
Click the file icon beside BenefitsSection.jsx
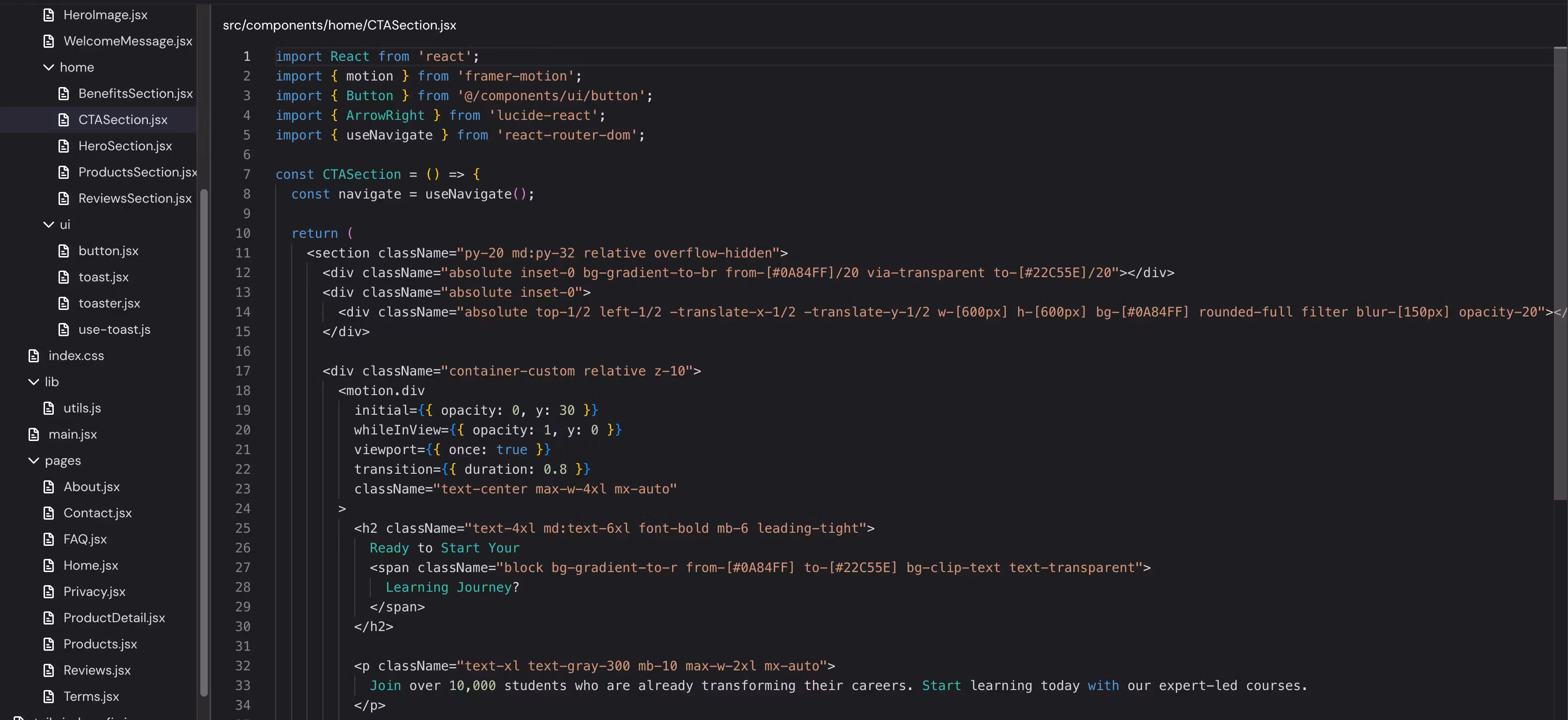(63, 94)
